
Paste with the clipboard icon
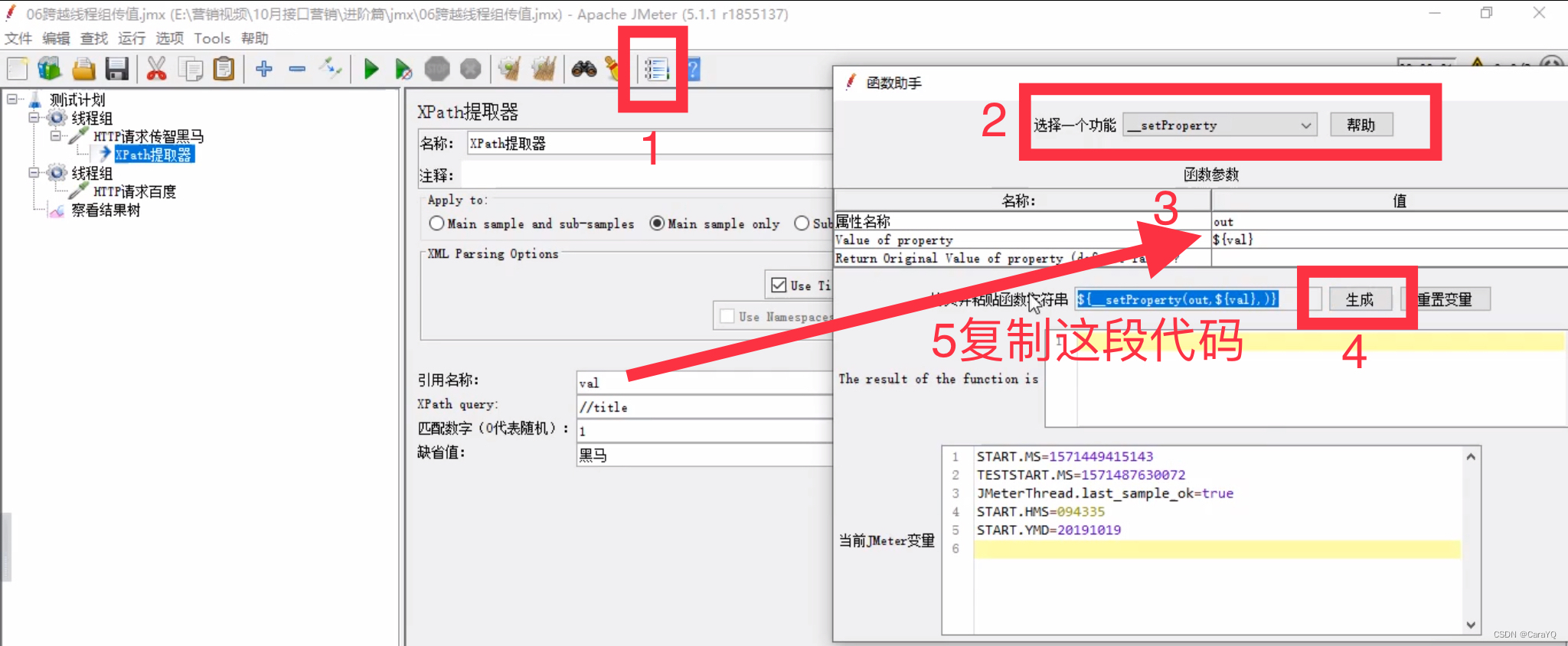pos(224,69)
